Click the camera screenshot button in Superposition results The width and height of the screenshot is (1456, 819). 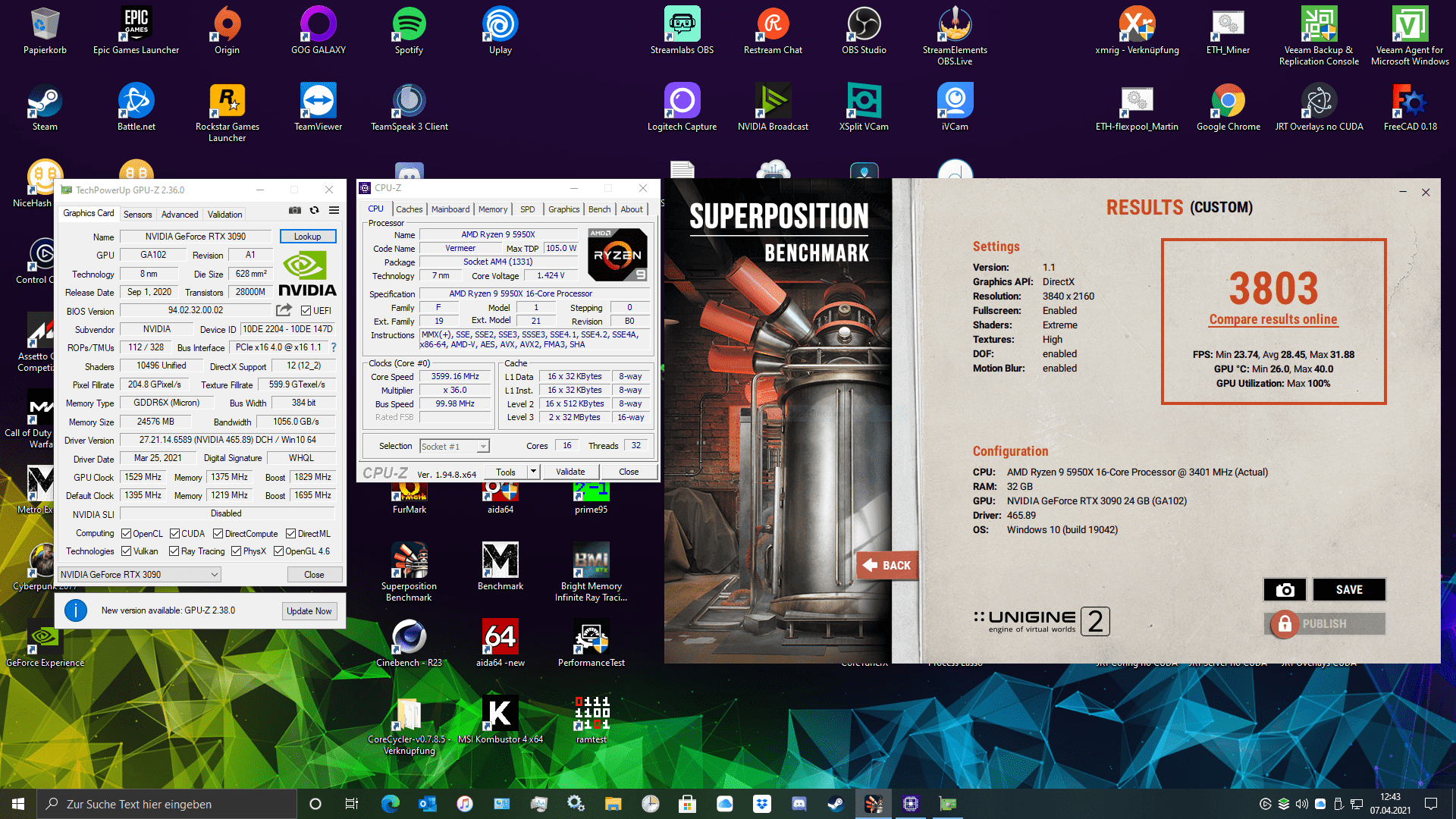1285,589
